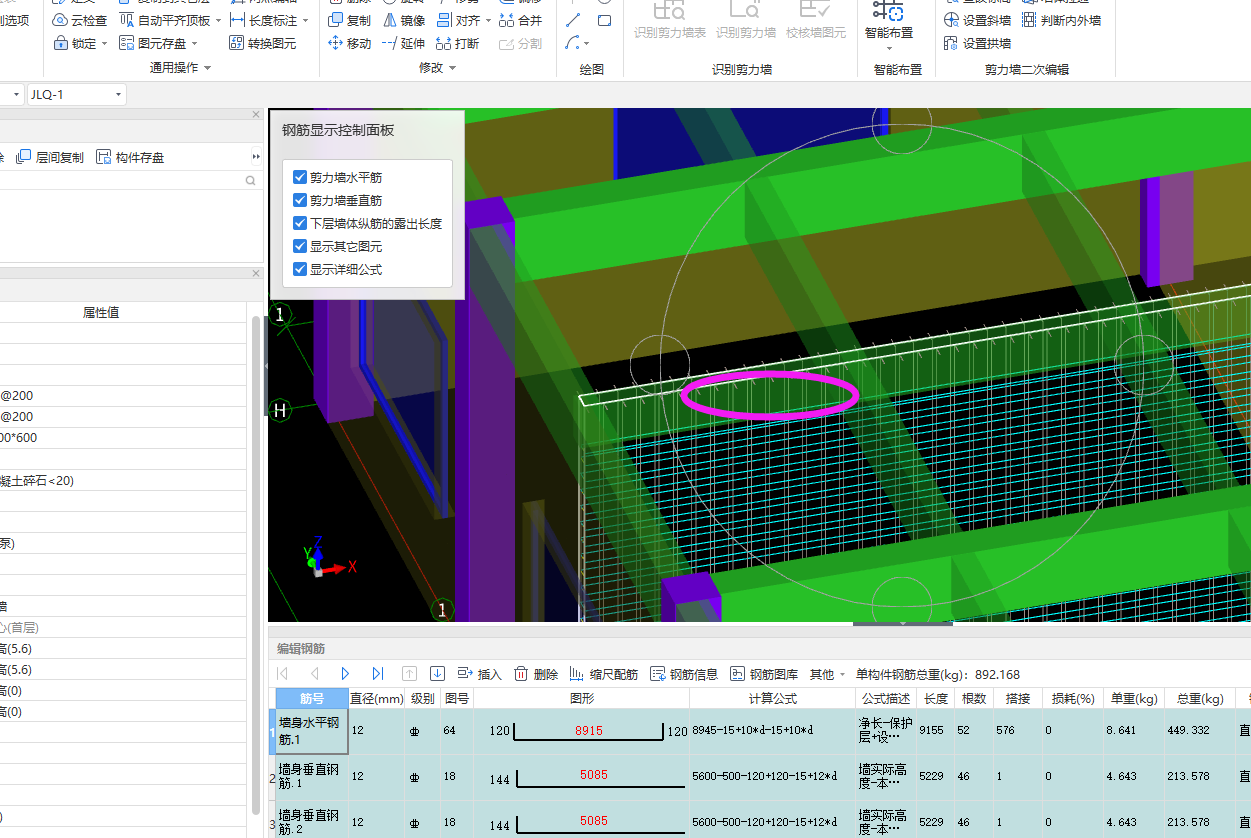Image resolution: width=1251 pixels, height=838 pixels.
Task: Go to next rebar record arrow
Action: click(346, 674)
